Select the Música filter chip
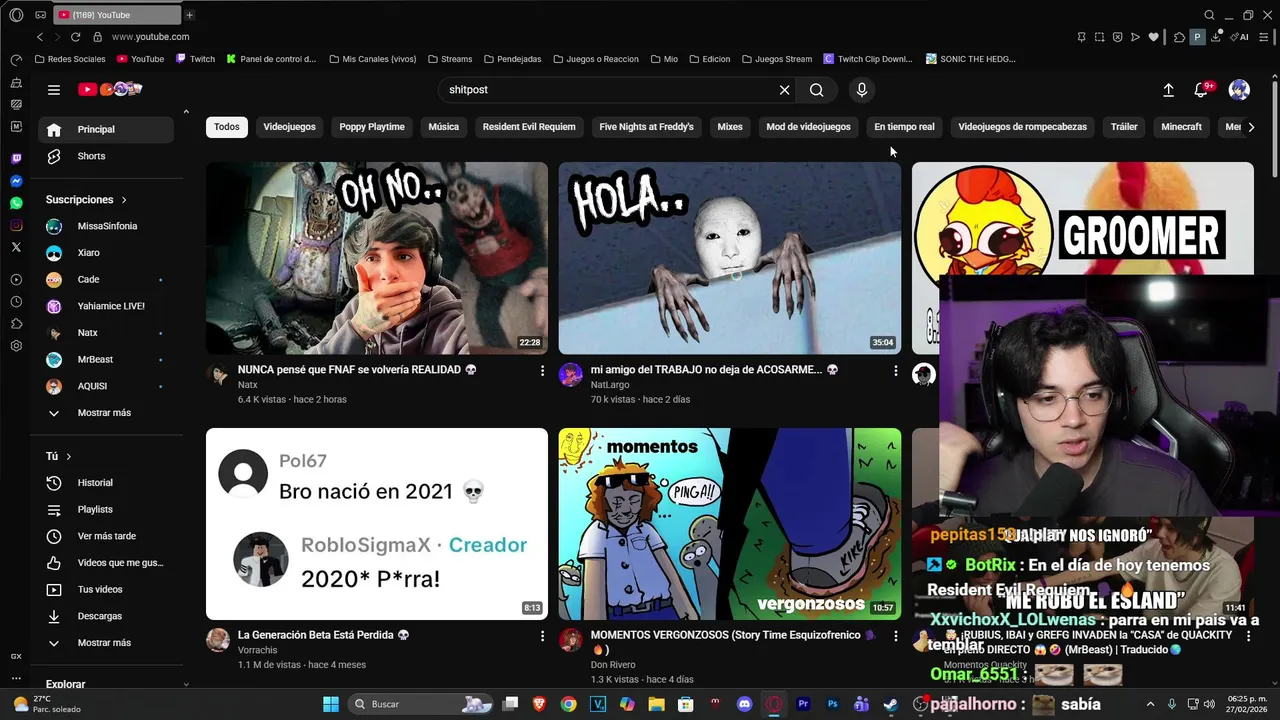Viewport: 1280px width, 720px height. 444,127
